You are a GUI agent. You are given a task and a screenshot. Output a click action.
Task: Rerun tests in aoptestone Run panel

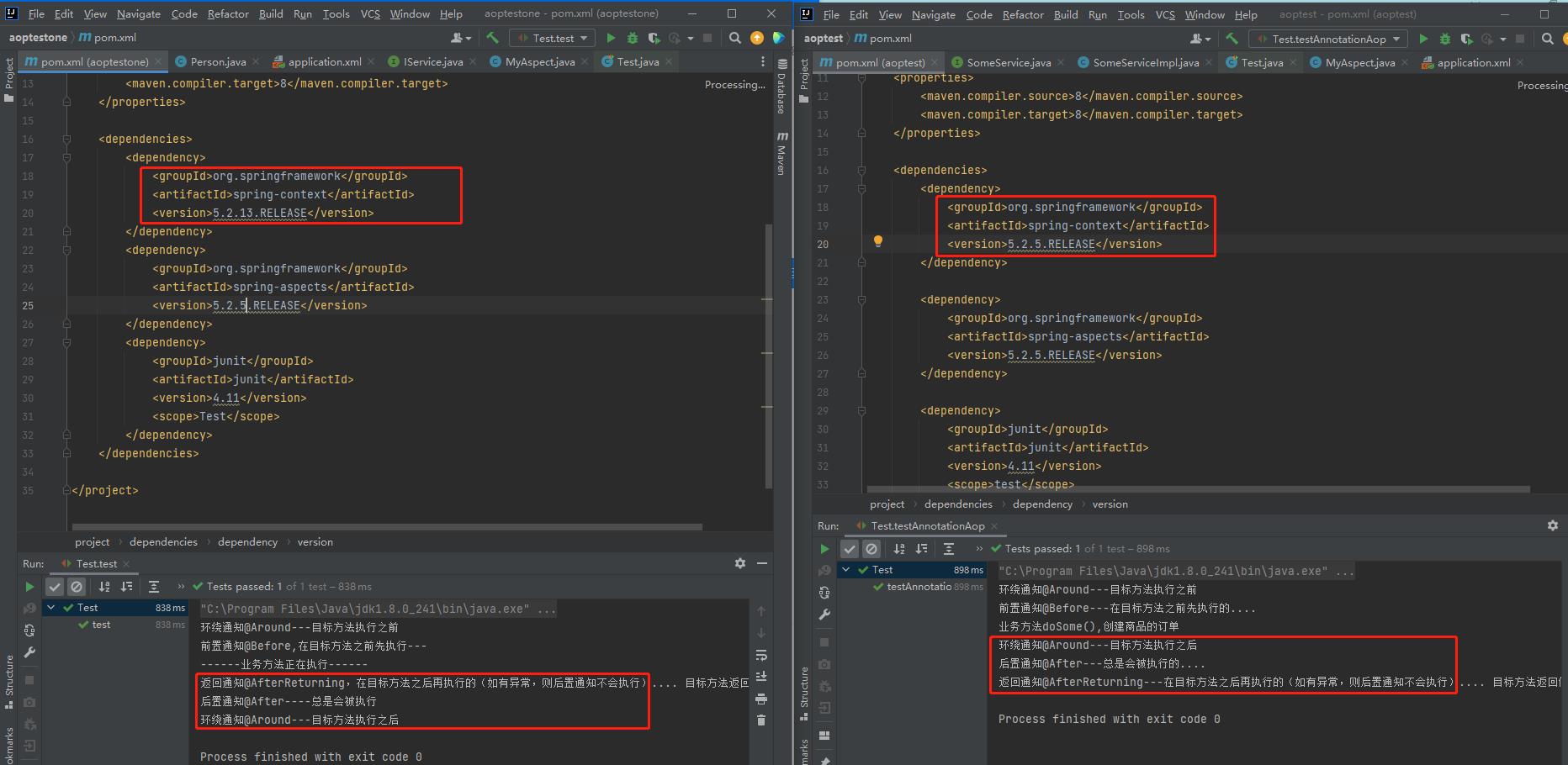point(29,587)
